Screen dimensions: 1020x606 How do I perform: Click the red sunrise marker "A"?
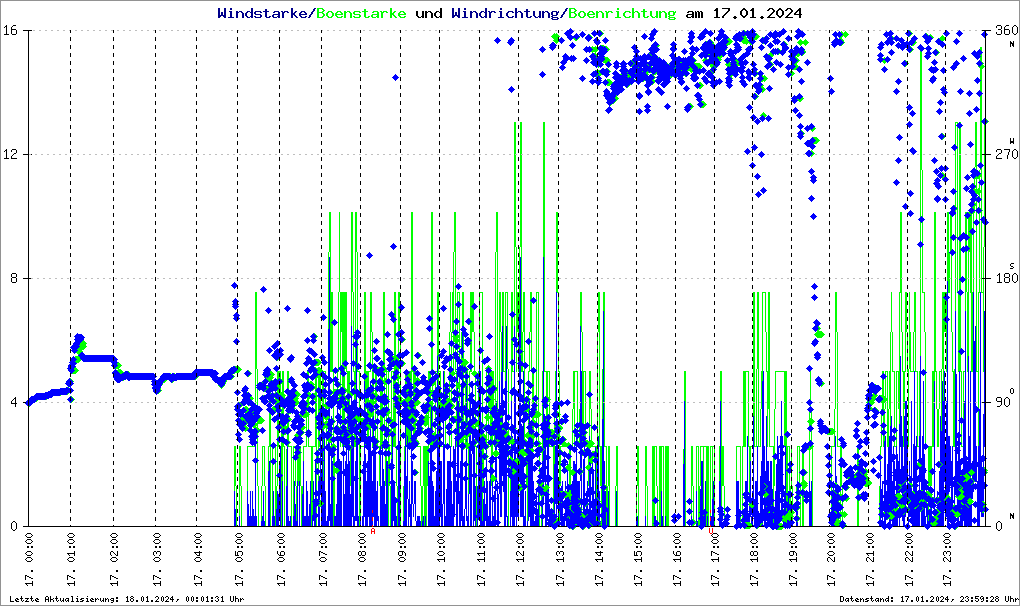[x=373, y=532]
